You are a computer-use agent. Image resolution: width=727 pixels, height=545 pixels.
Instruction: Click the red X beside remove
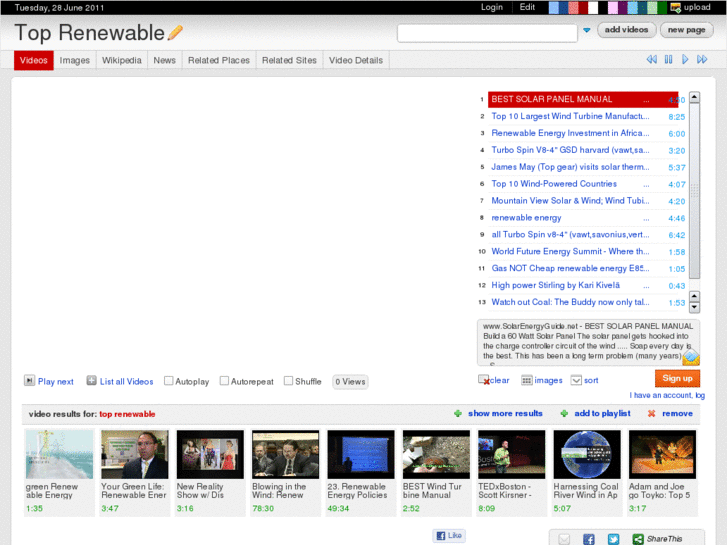pyautogui.click(x=651, y=413)
